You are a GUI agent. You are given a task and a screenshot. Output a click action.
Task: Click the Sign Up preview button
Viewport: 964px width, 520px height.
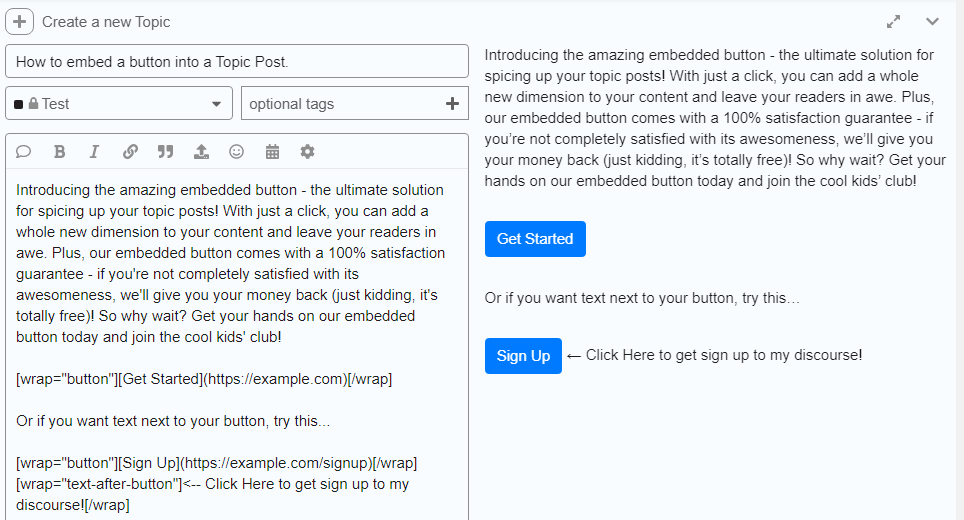pos(523,356)
